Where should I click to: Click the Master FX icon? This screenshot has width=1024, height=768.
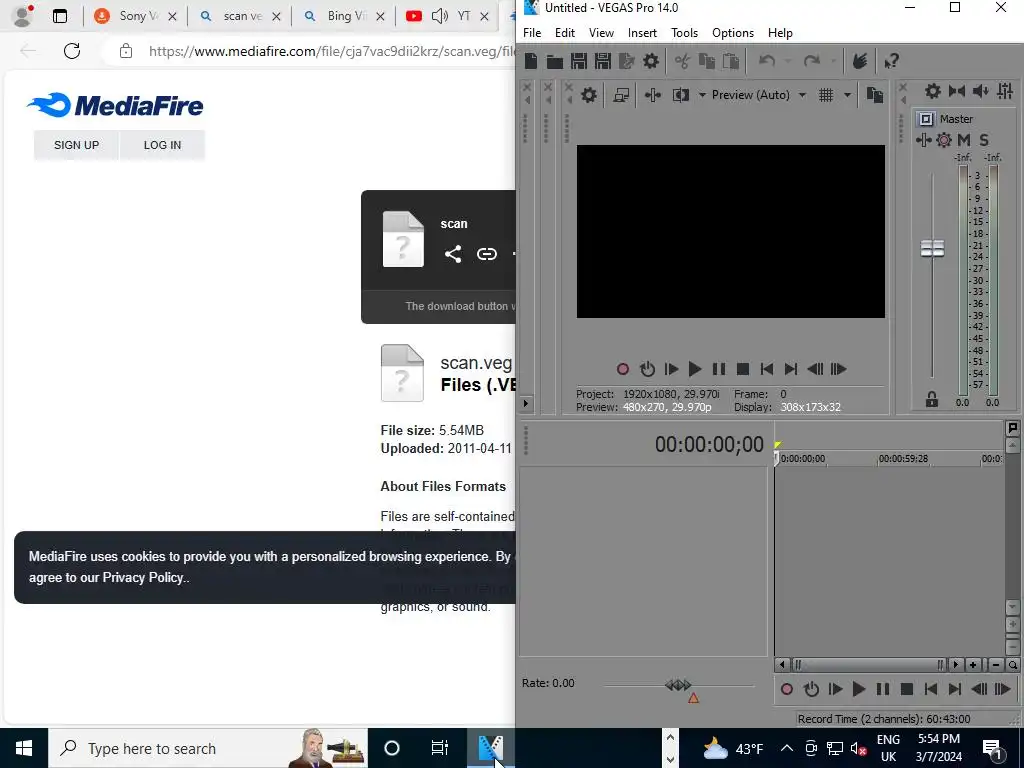pyautogui.click(x=923, y=140)
